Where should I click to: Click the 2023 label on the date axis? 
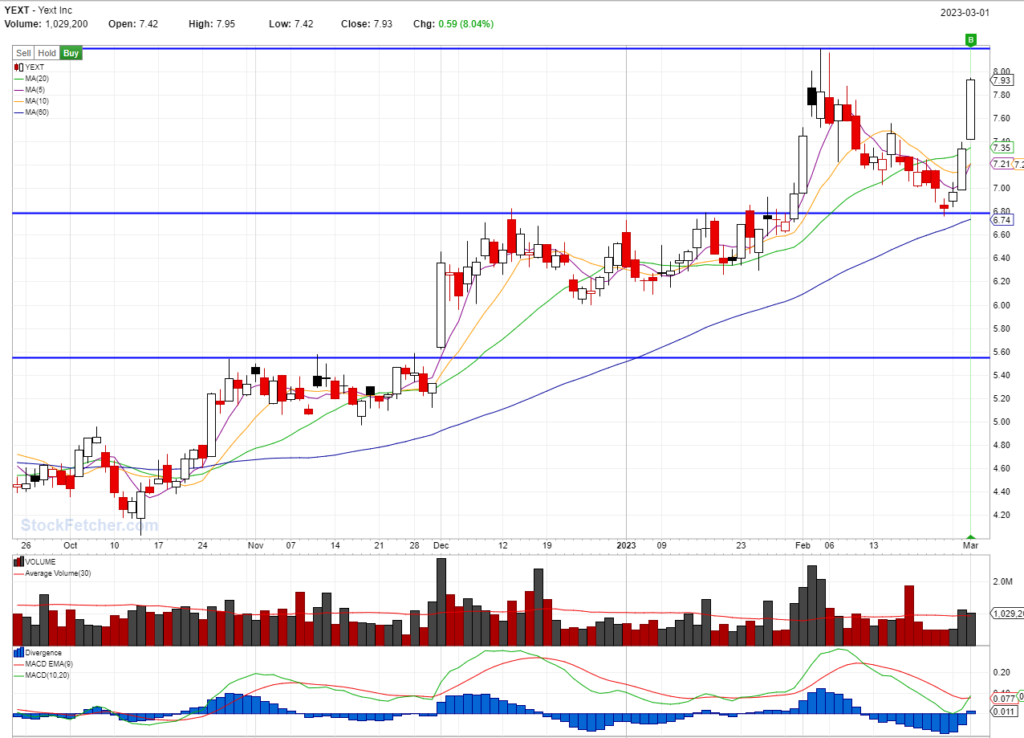click(x=626, y=545)
